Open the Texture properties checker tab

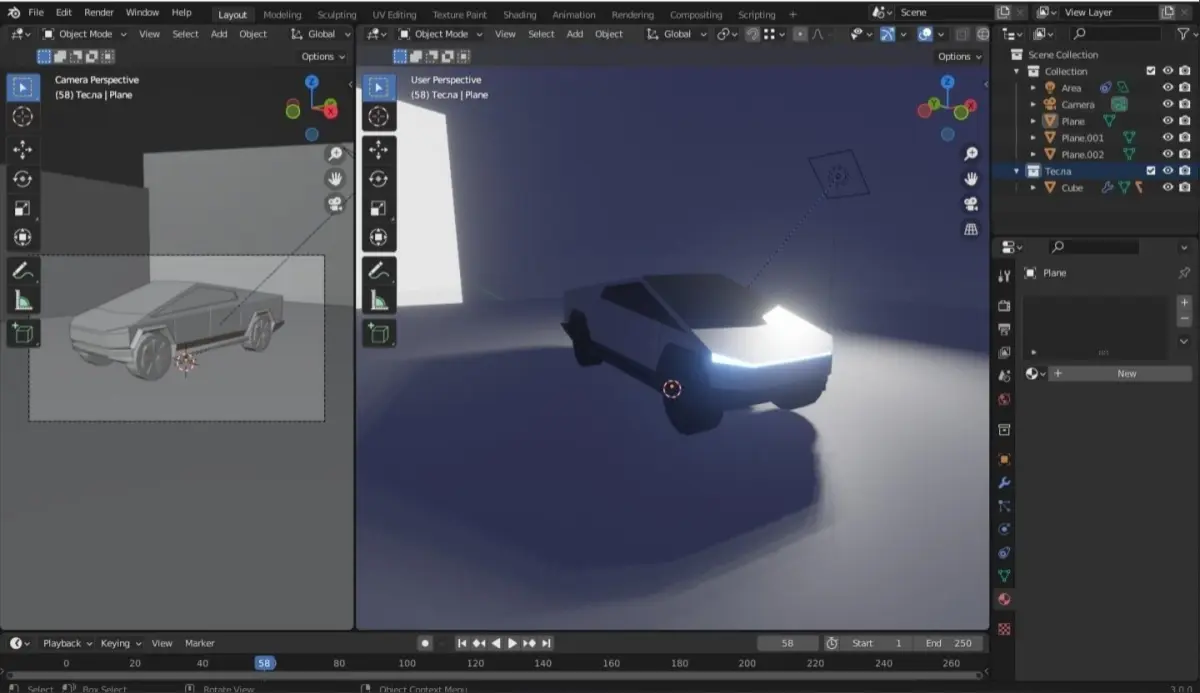point(1005,629)
